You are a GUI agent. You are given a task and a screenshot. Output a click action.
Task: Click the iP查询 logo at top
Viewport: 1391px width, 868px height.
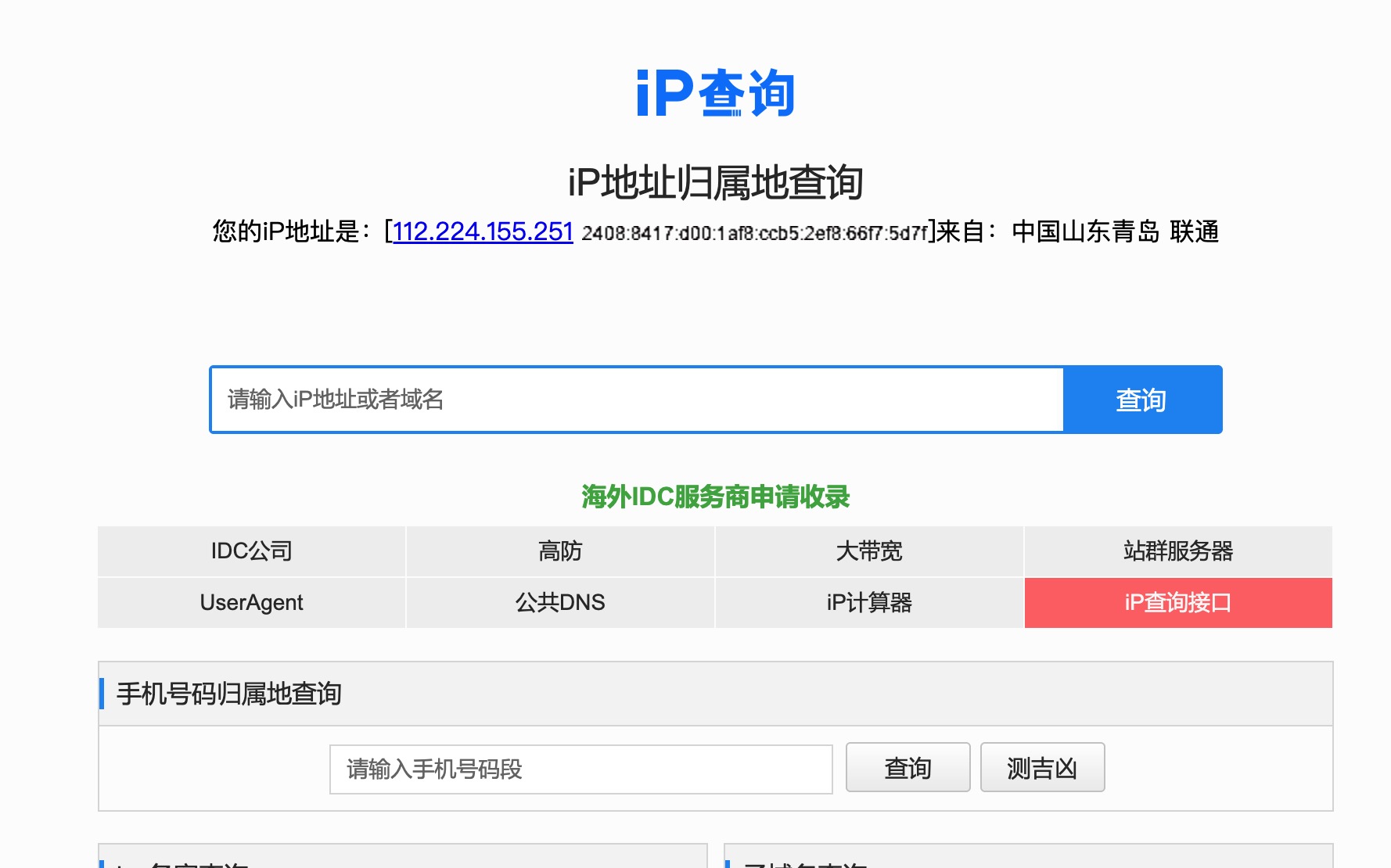coord(715,93)
